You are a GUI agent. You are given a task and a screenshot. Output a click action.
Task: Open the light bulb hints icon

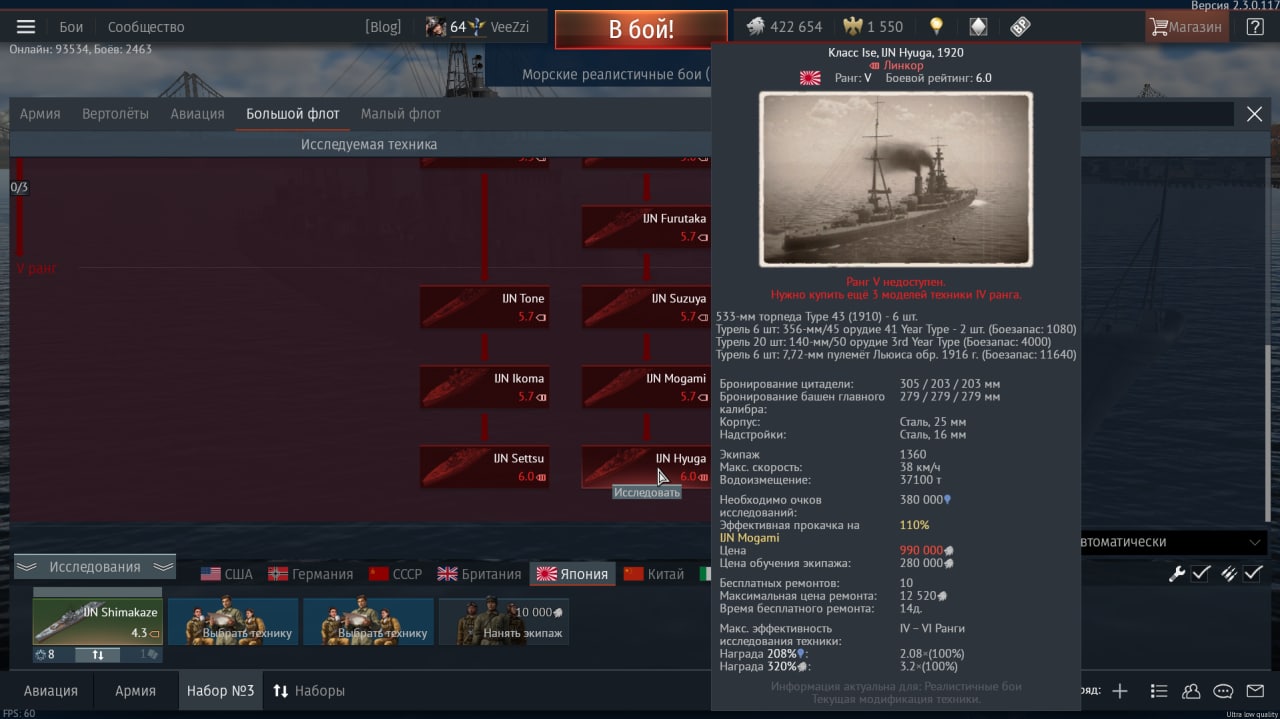[x=936, y=27]
